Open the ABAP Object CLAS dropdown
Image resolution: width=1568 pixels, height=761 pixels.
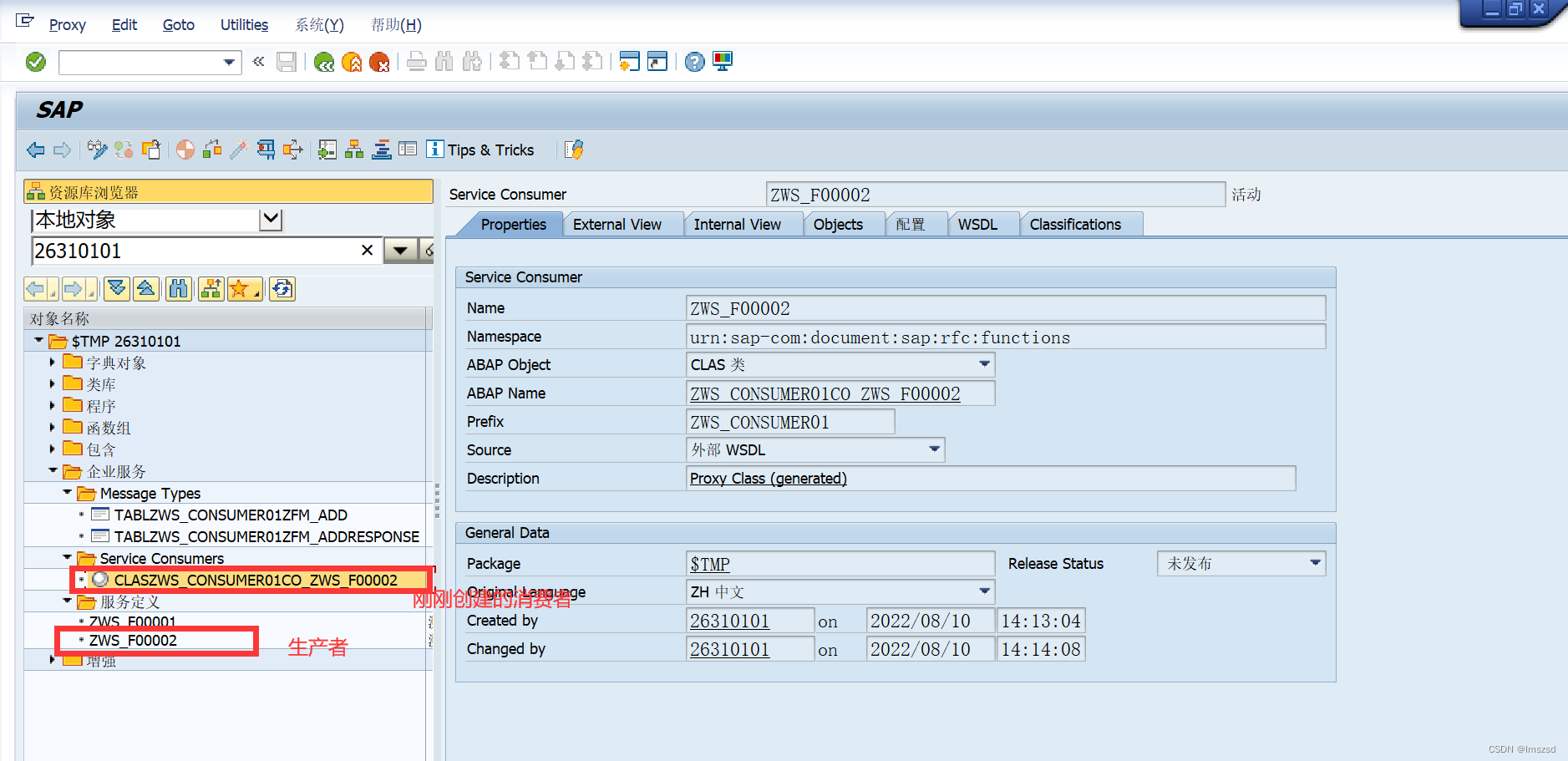pos(984,364)
